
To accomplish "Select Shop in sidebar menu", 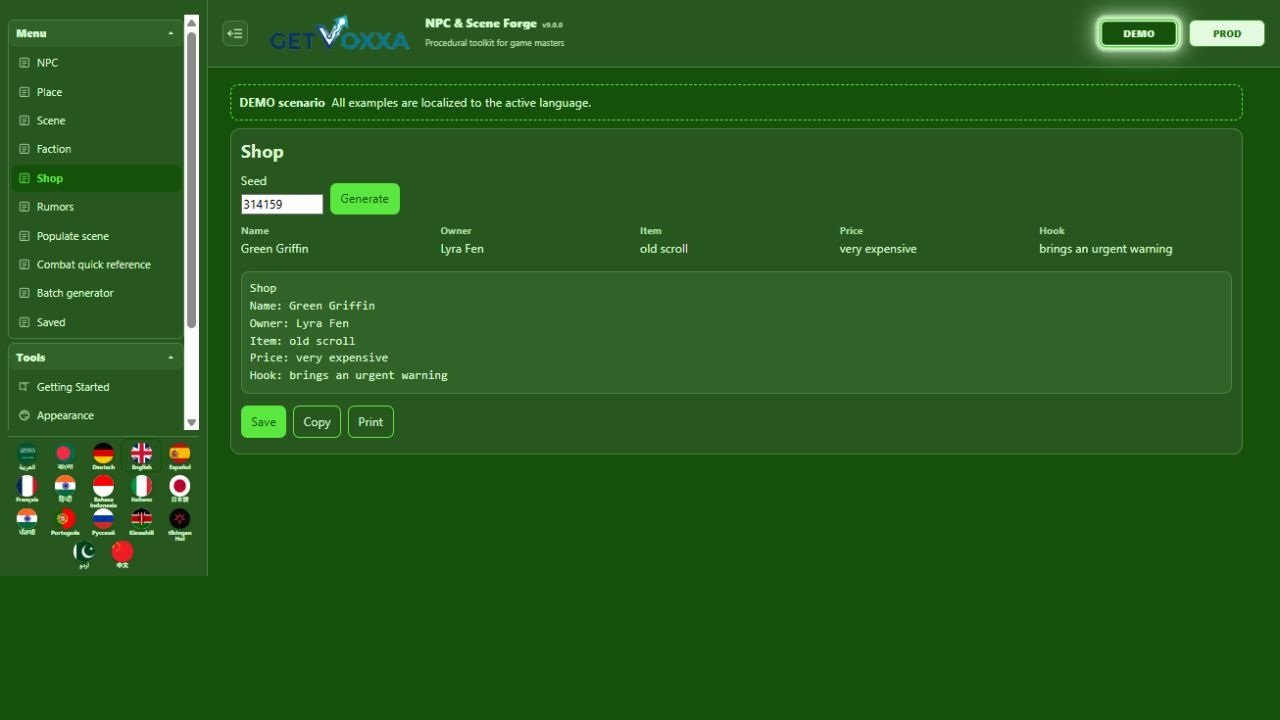I will point(95,178).
